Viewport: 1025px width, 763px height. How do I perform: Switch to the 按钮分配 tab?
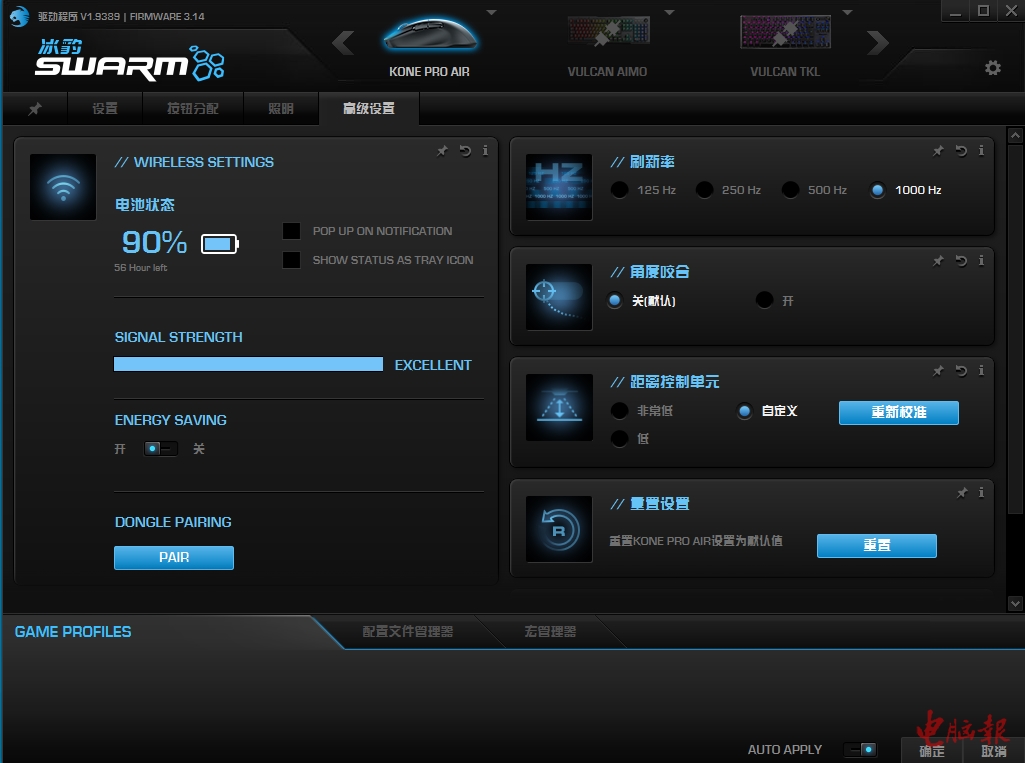point(192,109)
